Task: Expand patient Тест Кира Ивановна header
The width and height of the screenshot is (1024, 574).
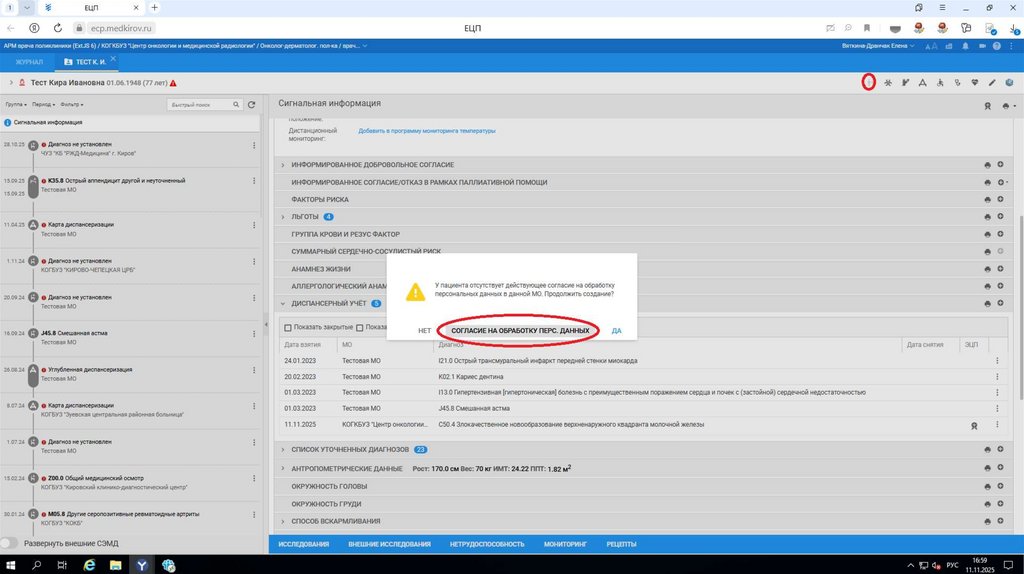Action: (x=11, y=83)
